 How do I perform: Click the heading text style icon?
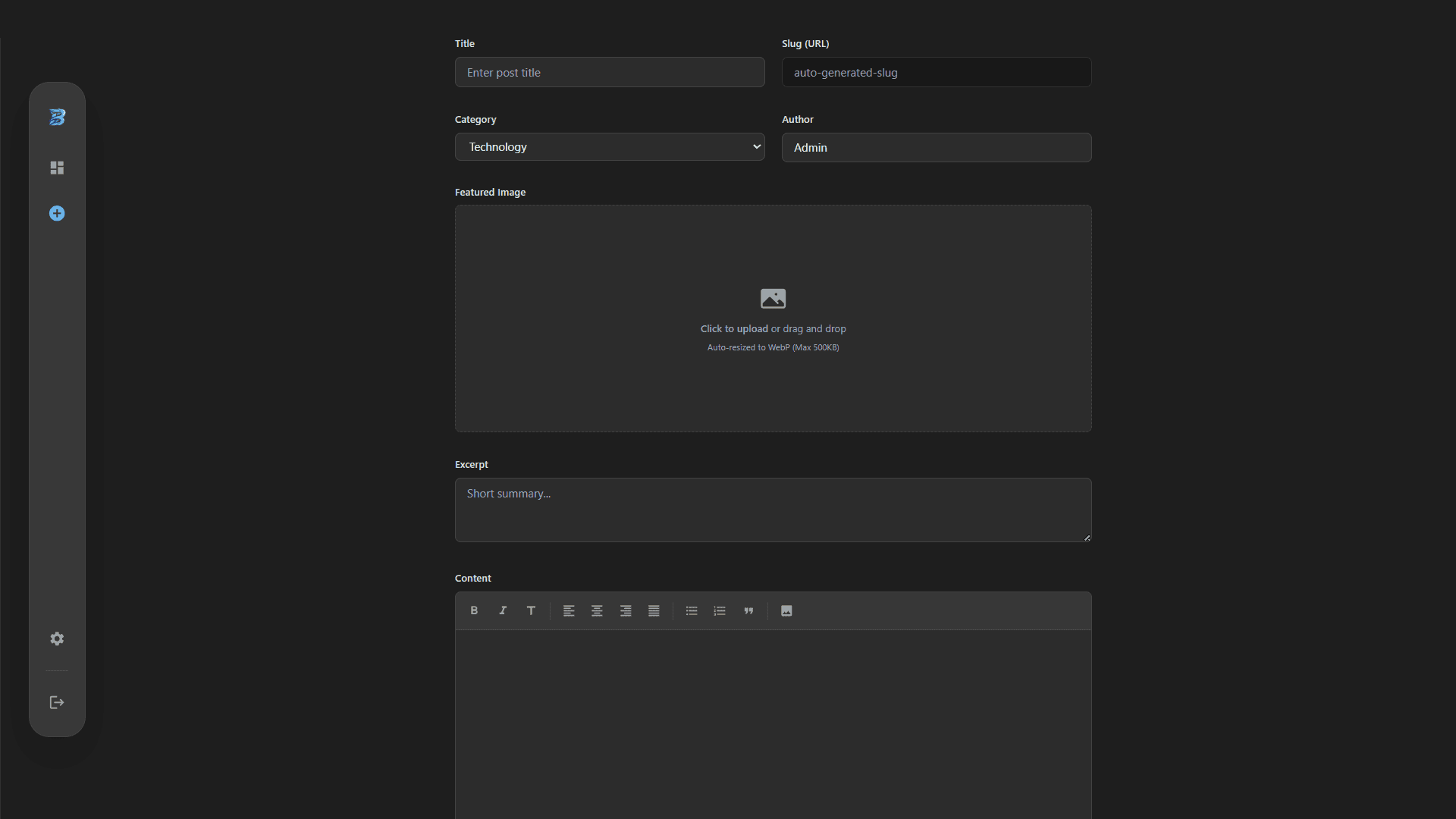[531, 610]
